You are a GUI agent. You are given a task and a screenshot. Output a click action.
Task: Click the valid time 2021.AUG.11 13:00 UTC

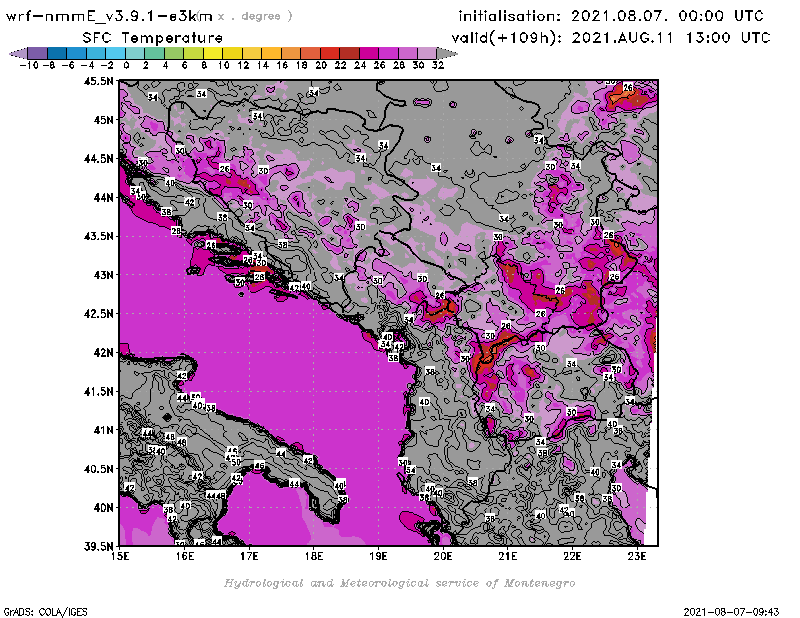(x=671, y=38)
